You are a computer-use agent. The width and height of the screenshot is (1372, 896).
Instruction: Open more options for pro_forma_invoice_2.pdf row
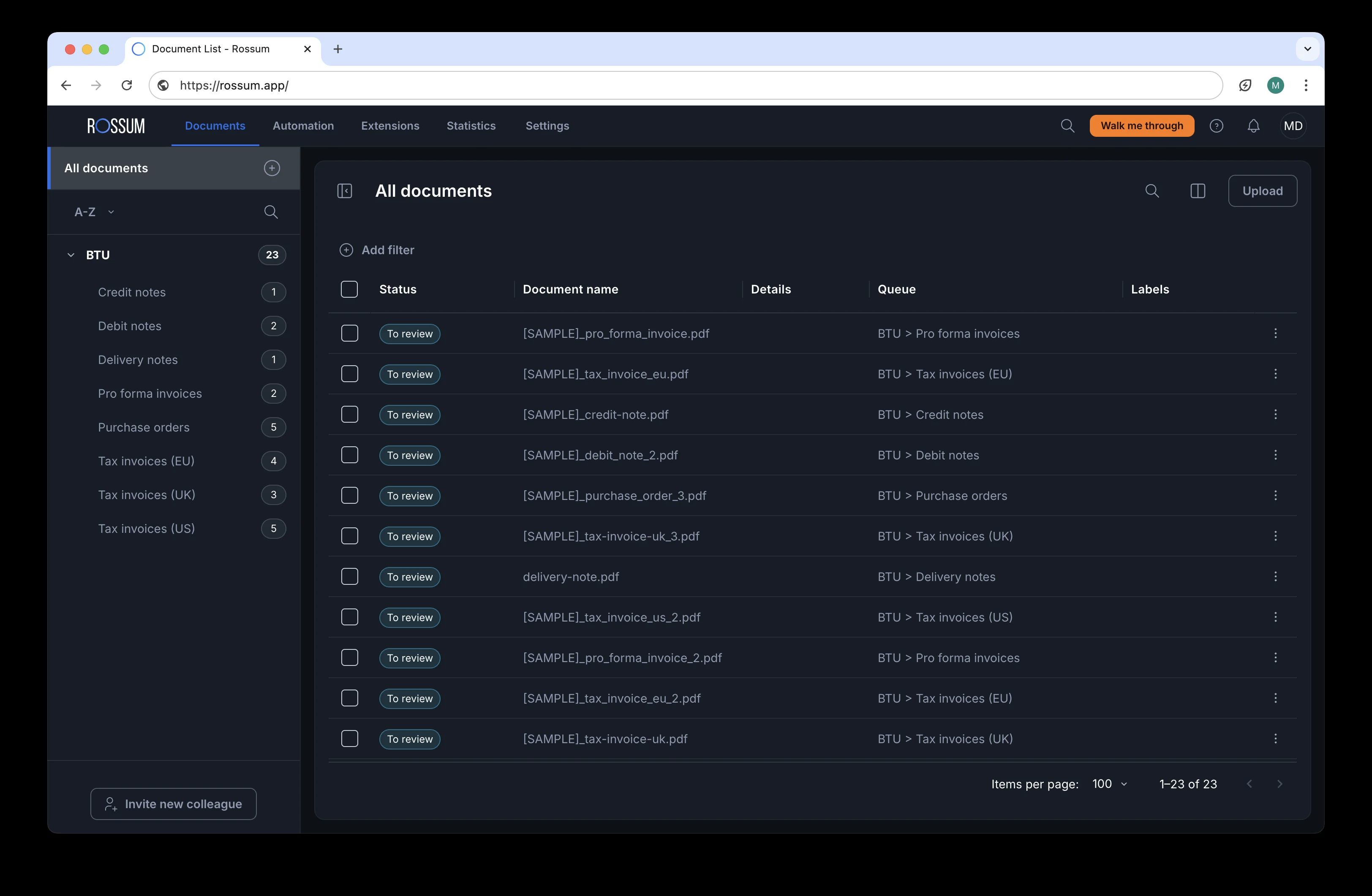pyautogui.click(x=1275, y=657)
